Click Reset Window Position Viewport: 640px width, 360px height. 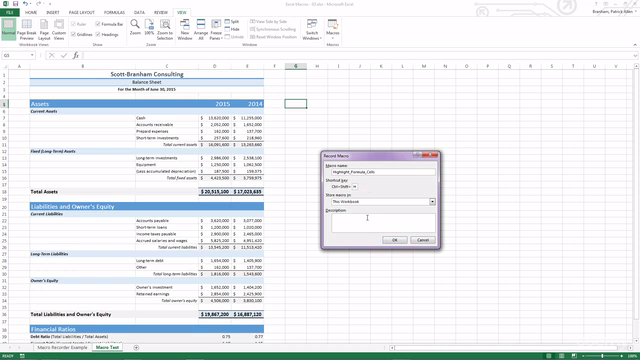[x=273, y=37]
